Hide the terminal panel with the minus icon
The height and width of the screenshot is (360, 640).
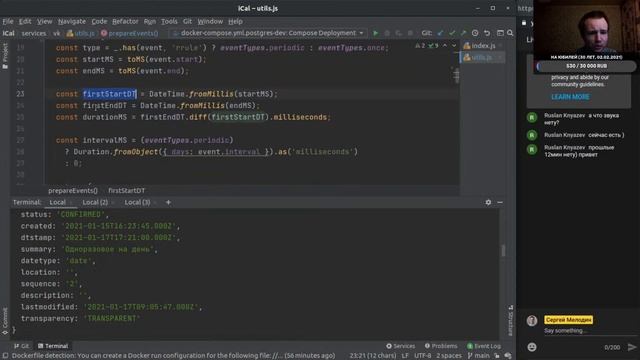click(500, 202)
